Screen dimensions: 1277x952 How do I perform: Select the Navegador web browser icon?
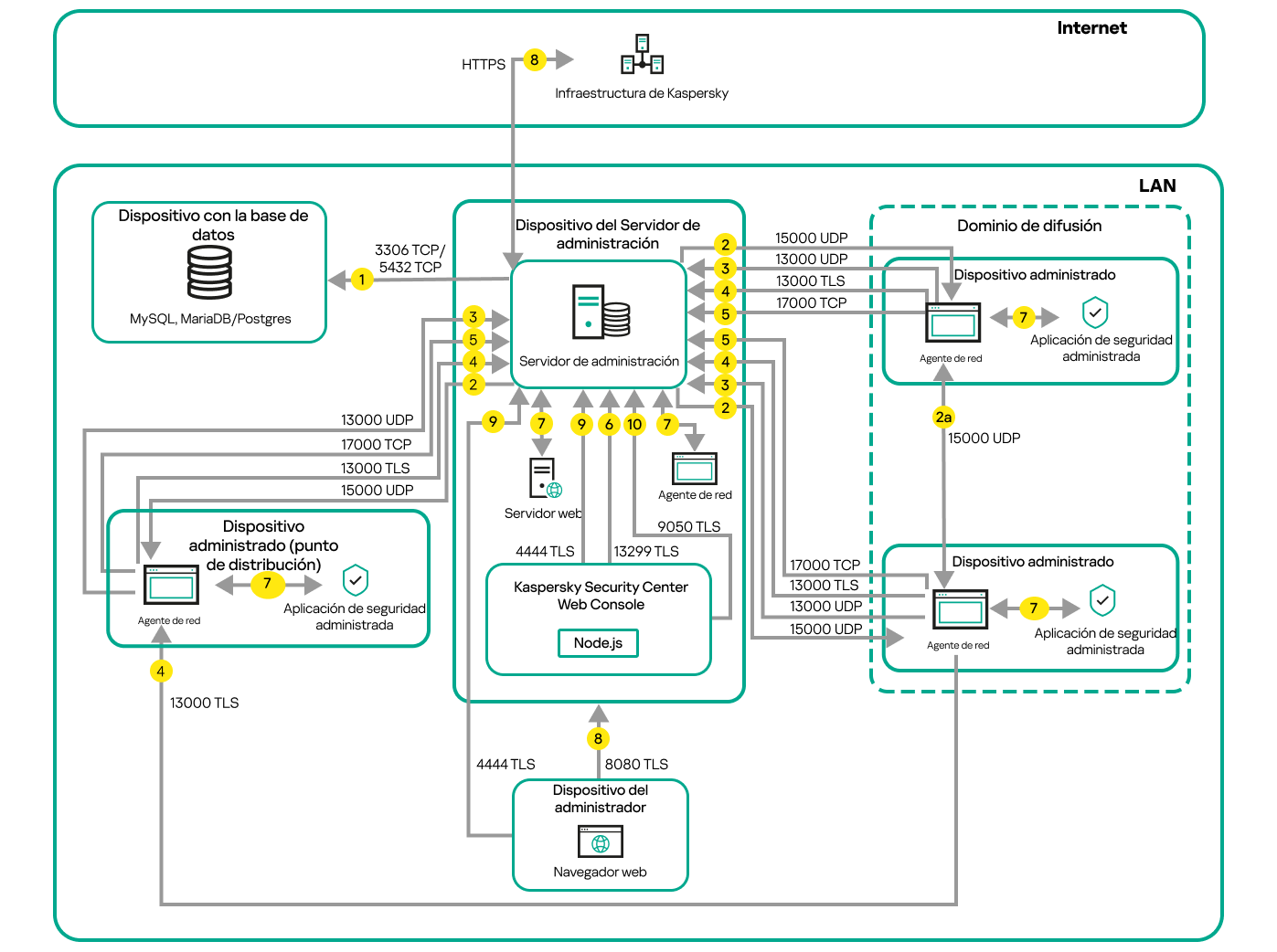601,841
